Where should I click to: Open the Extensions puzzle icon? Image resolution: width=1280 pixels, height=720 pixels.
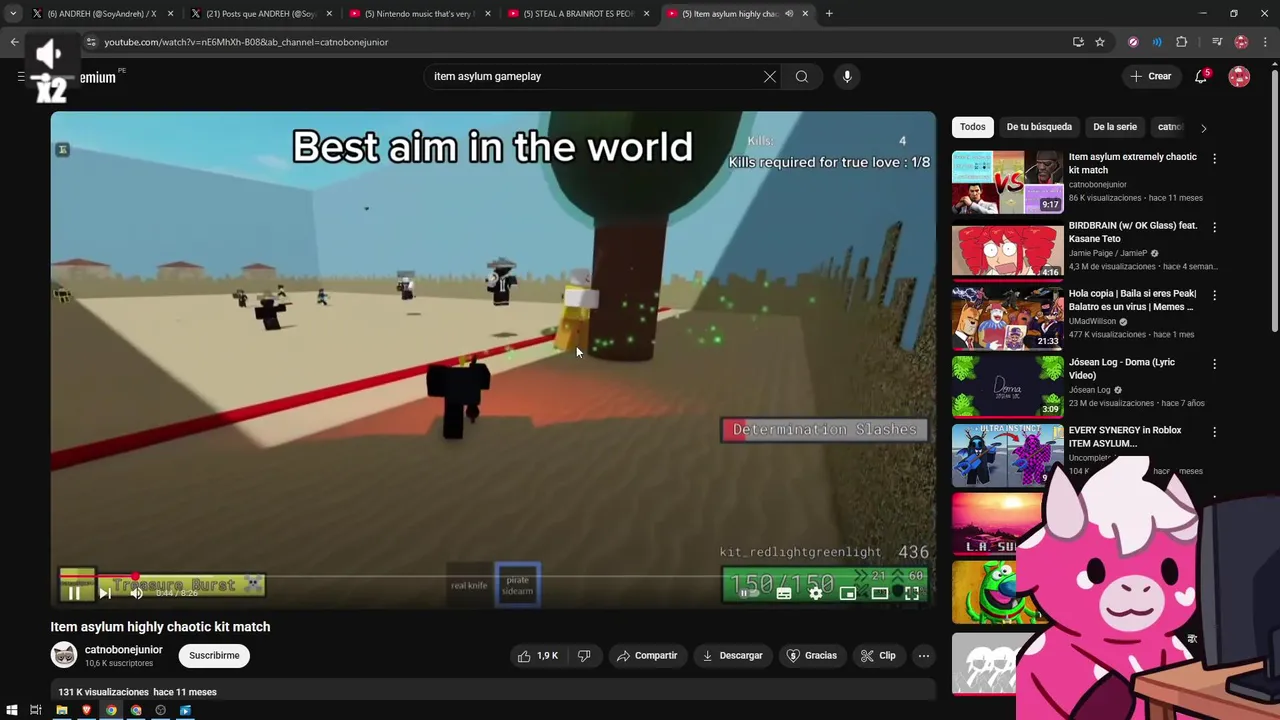click(1182, 42)
